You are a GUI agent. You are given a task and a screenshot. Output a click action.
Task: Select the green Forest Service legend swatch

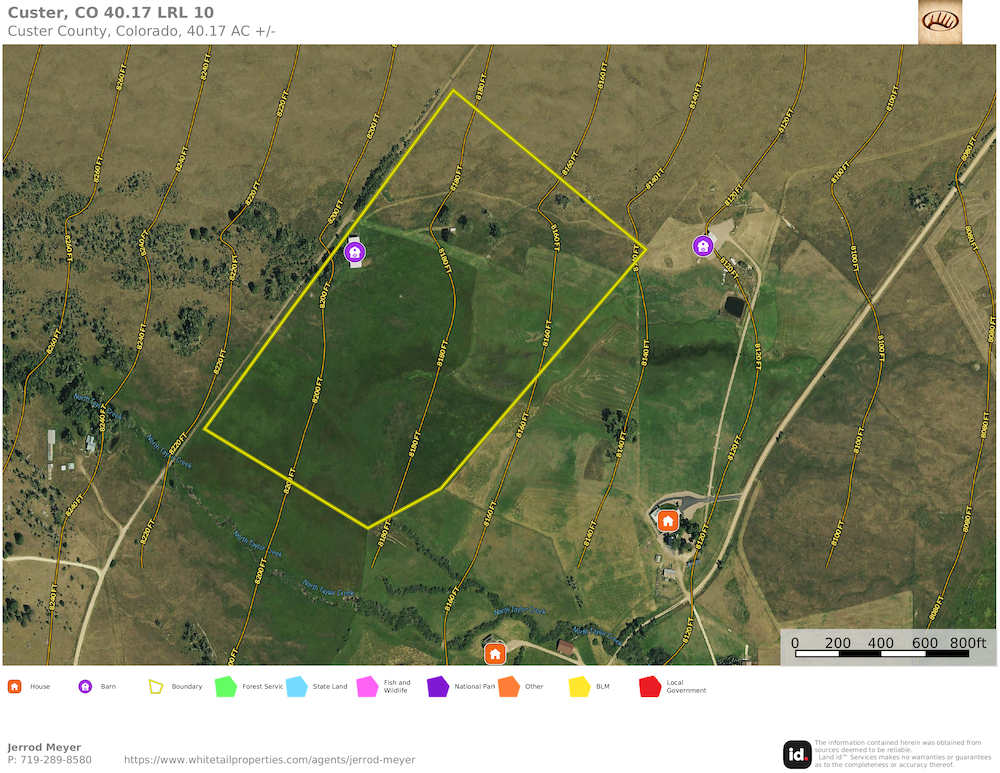(x=225, y=686)
